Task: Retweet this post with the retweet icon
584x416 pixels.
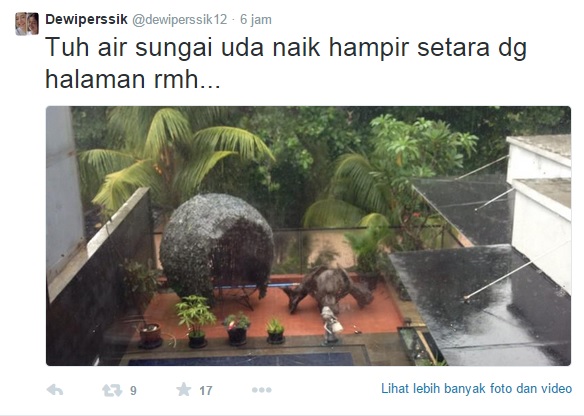Action: tap(112, 390)
